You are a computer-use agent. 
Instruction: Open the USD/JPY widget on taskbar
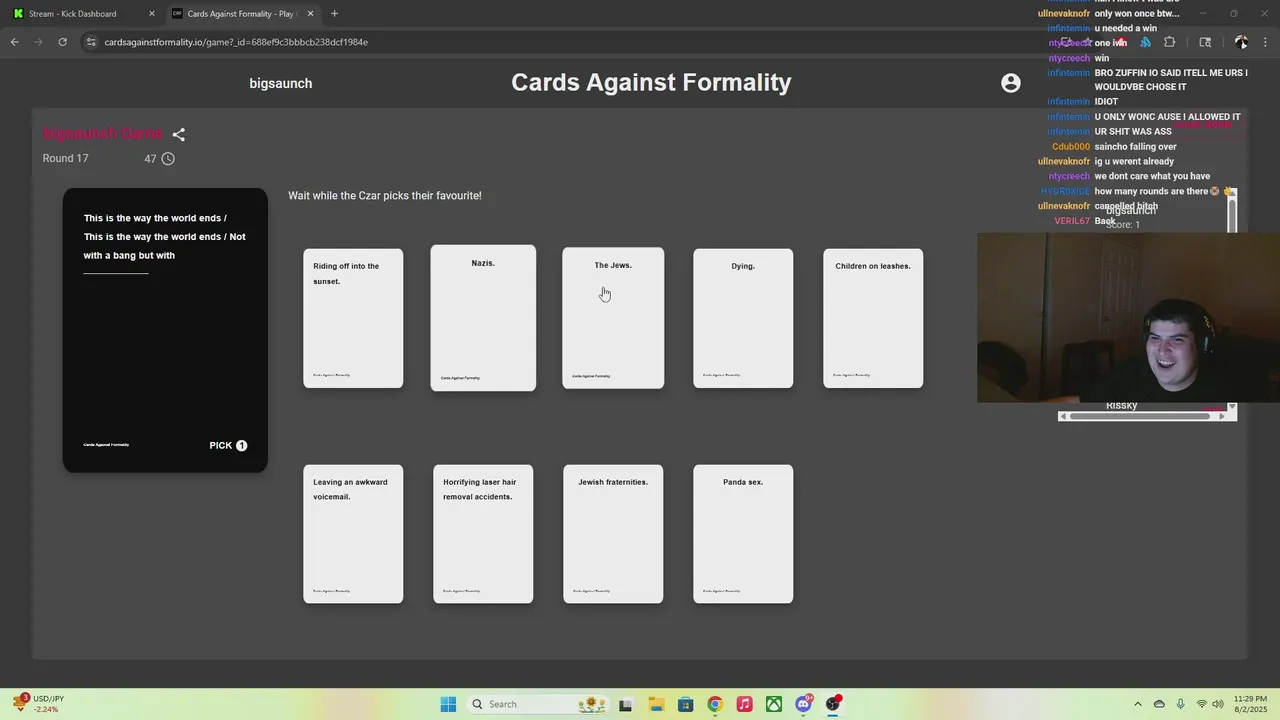[38, 704]
